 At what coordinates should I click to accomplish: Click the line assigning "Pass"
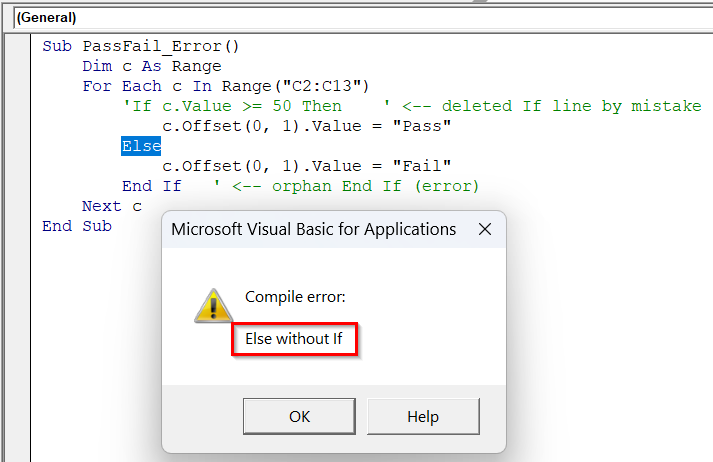point(307,126)
